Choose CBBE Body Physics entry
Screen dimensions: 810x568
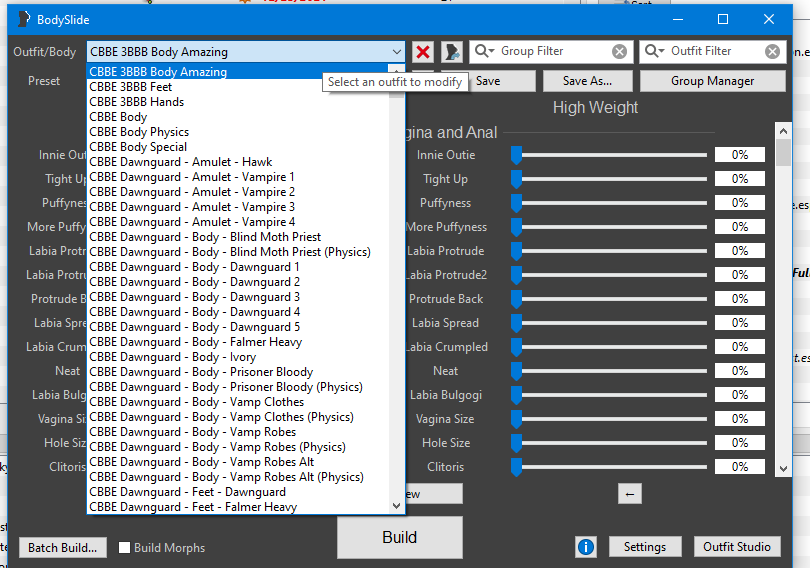click(237, 132)
